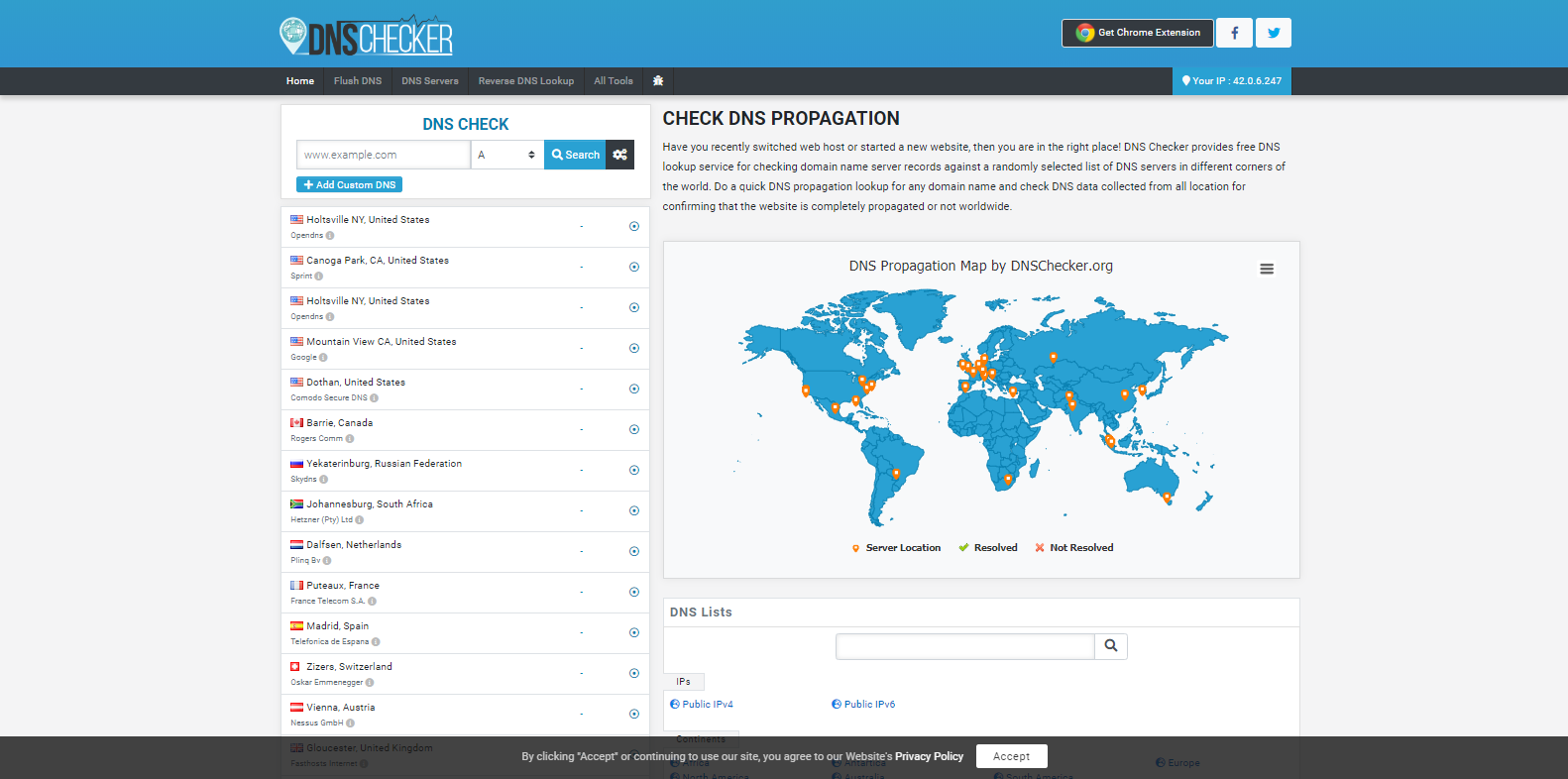Show info for France Telecom S.A.
The image size is (1568, 779).
click(x=372, y=602)
